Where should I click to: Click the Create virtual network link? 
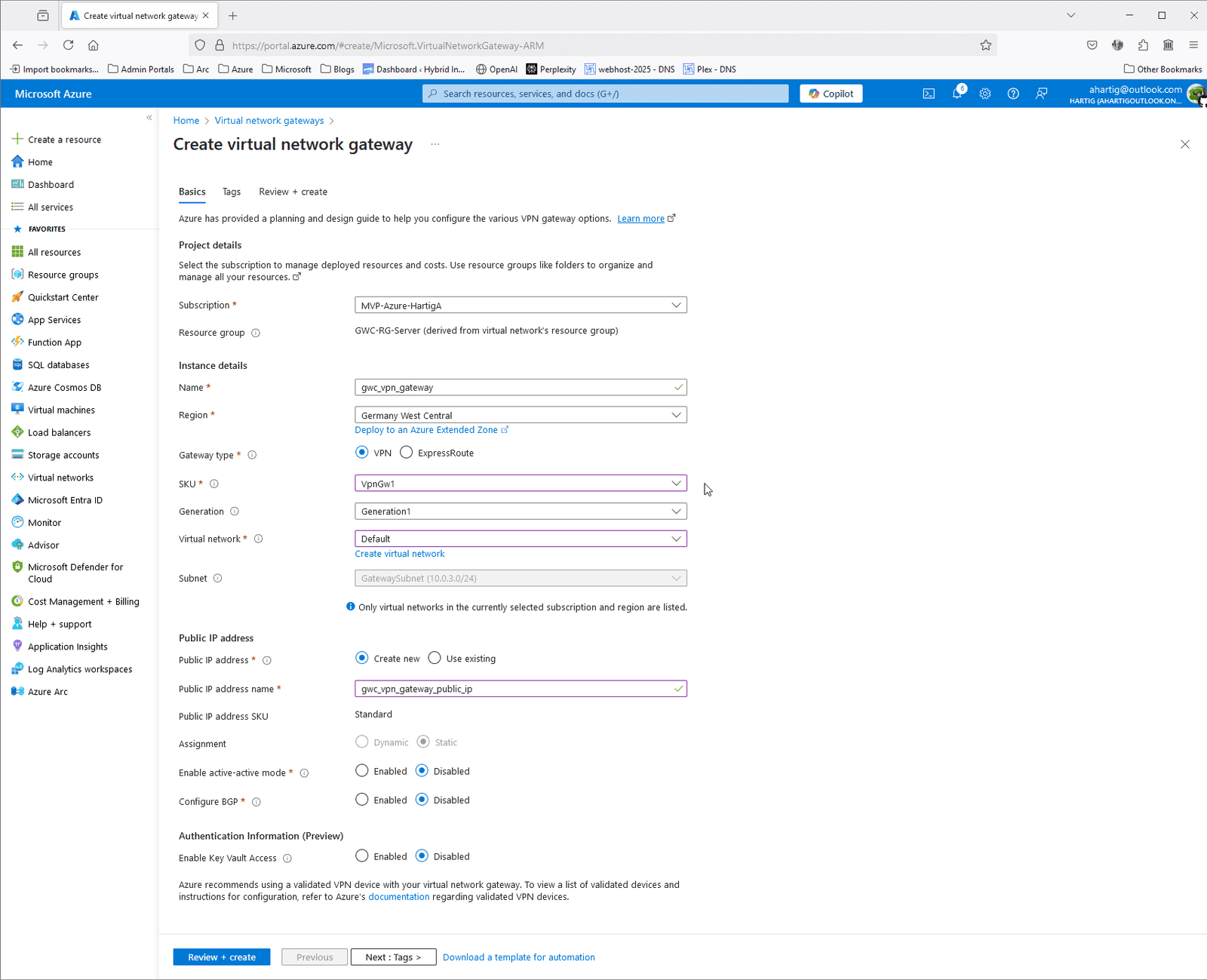399,553
